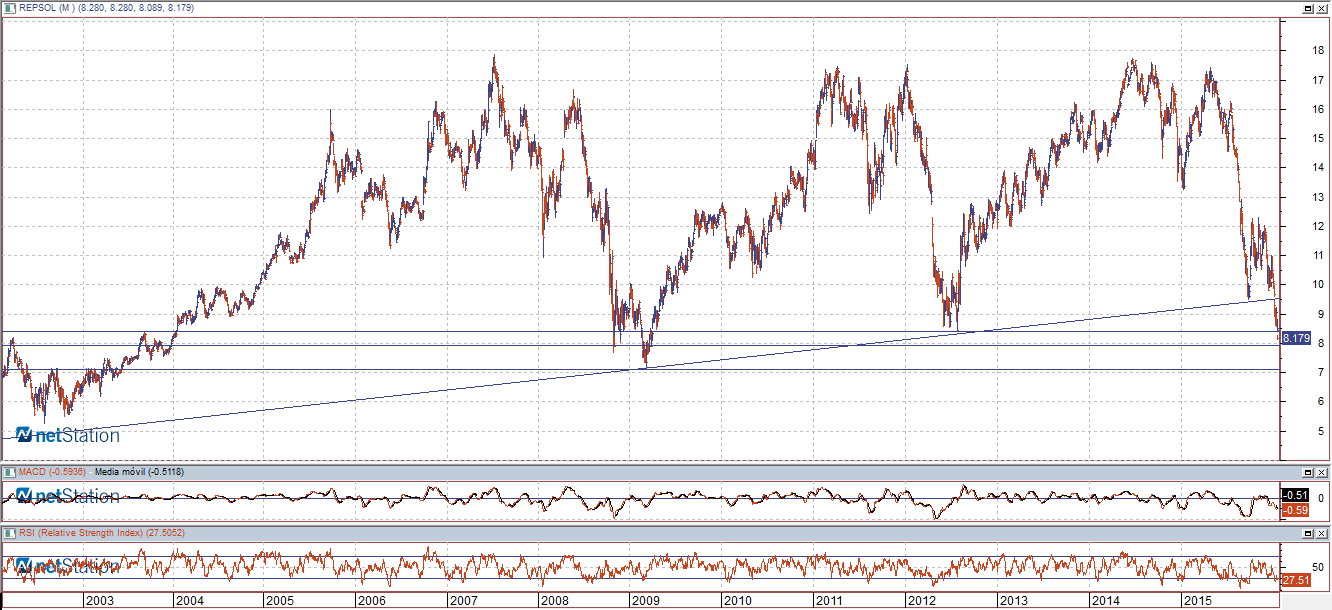The width and height of the screenshot is (1332, 610).
Task: Click the Media móvil (-0.5118) label
Action: (139, 471)
